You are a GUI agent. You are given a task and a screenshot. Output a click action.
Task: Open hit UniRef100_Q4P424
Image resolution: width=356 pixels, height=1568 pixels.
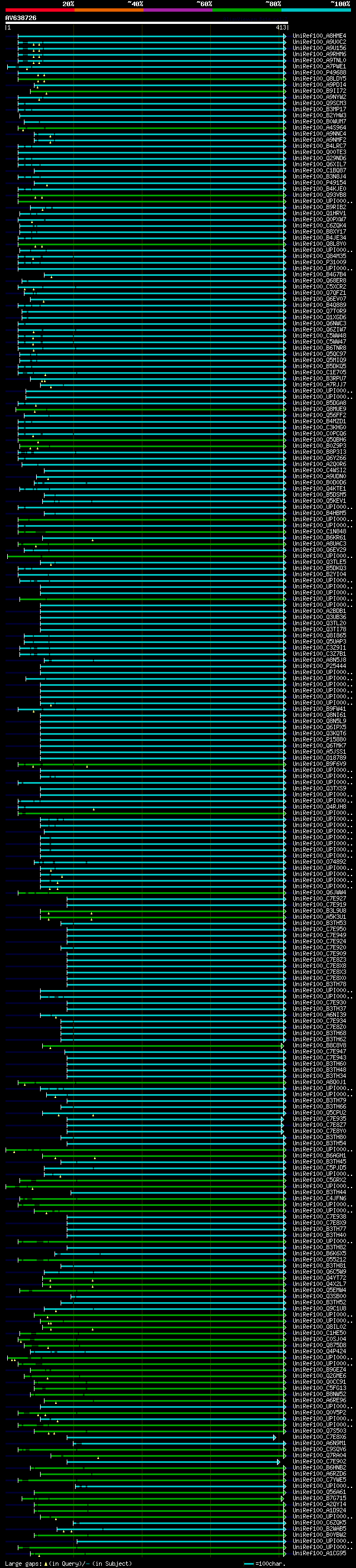pos(319,1351)
